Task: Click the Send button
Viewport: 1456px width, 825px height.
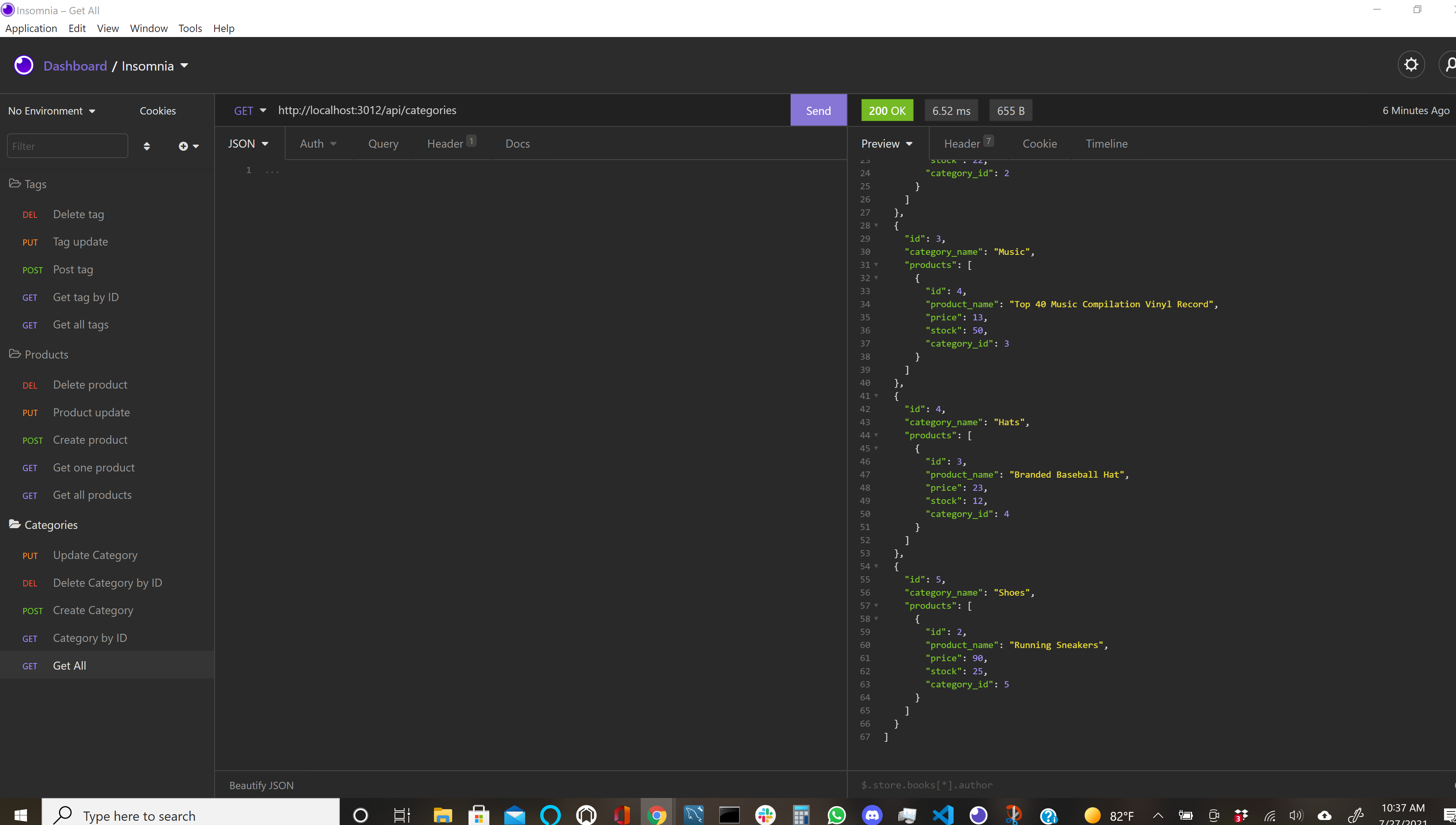Action: click(818, 111)
